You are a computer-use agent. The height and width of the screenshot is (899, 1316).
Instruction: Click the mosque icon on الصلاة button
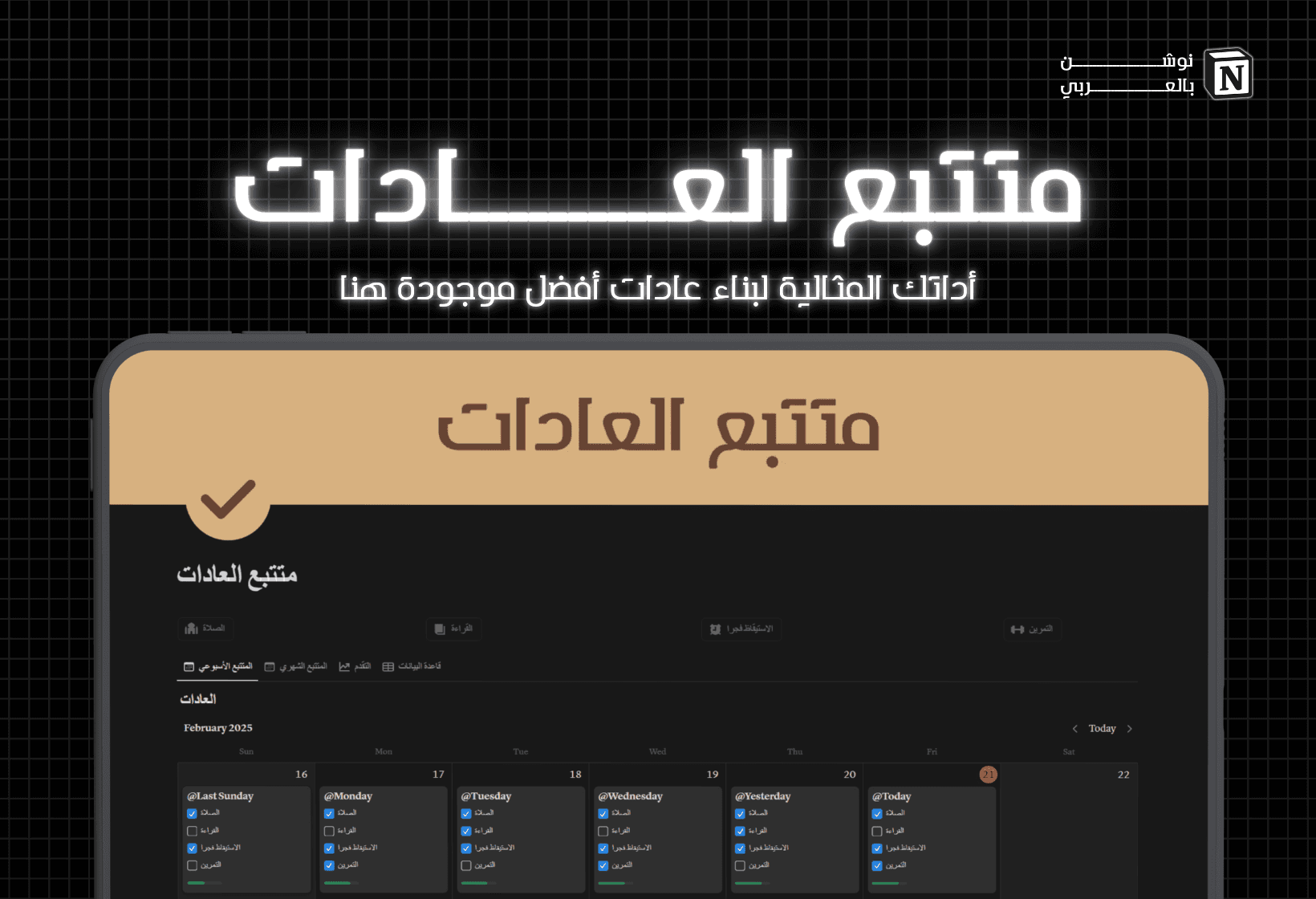coord(191,628)
